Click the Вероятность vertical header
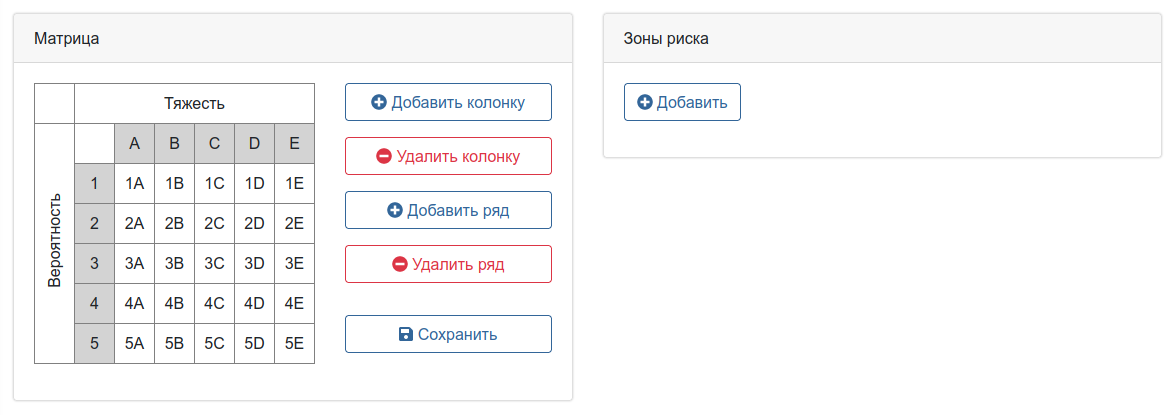 (x=55, y=243)
